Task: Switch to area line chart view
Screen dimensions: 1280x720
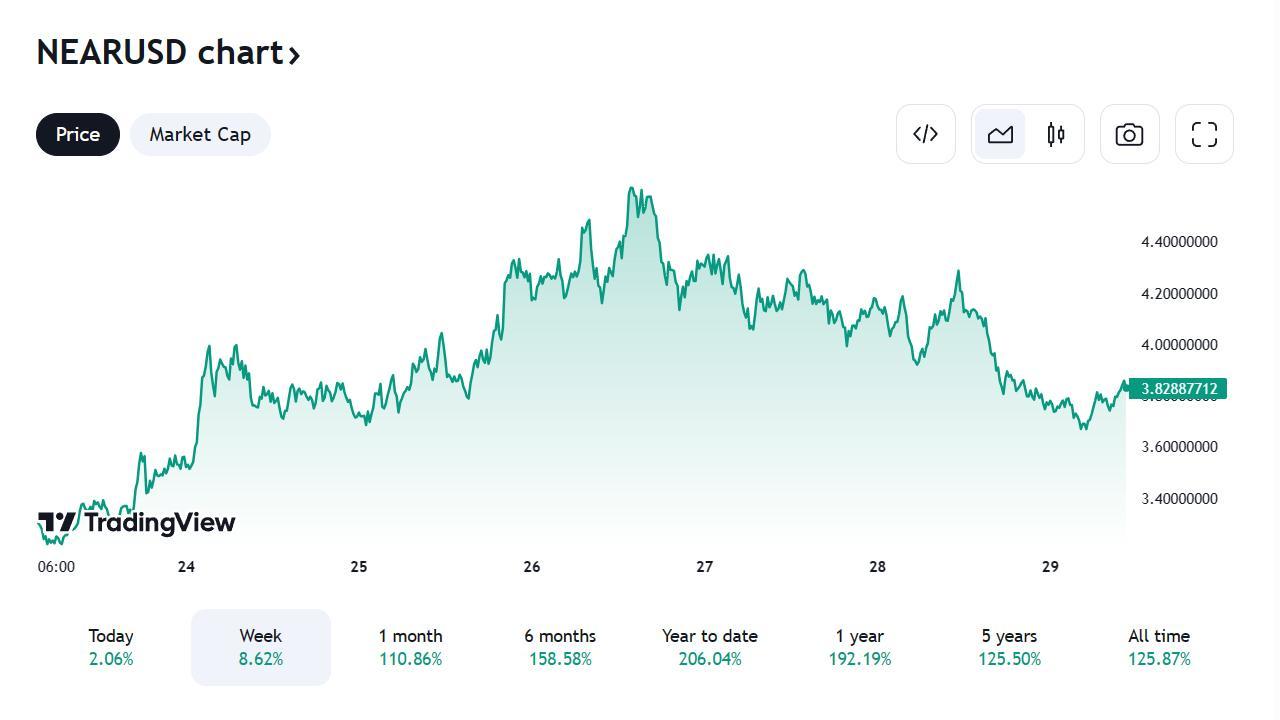Action: [x=1000, y=134]
